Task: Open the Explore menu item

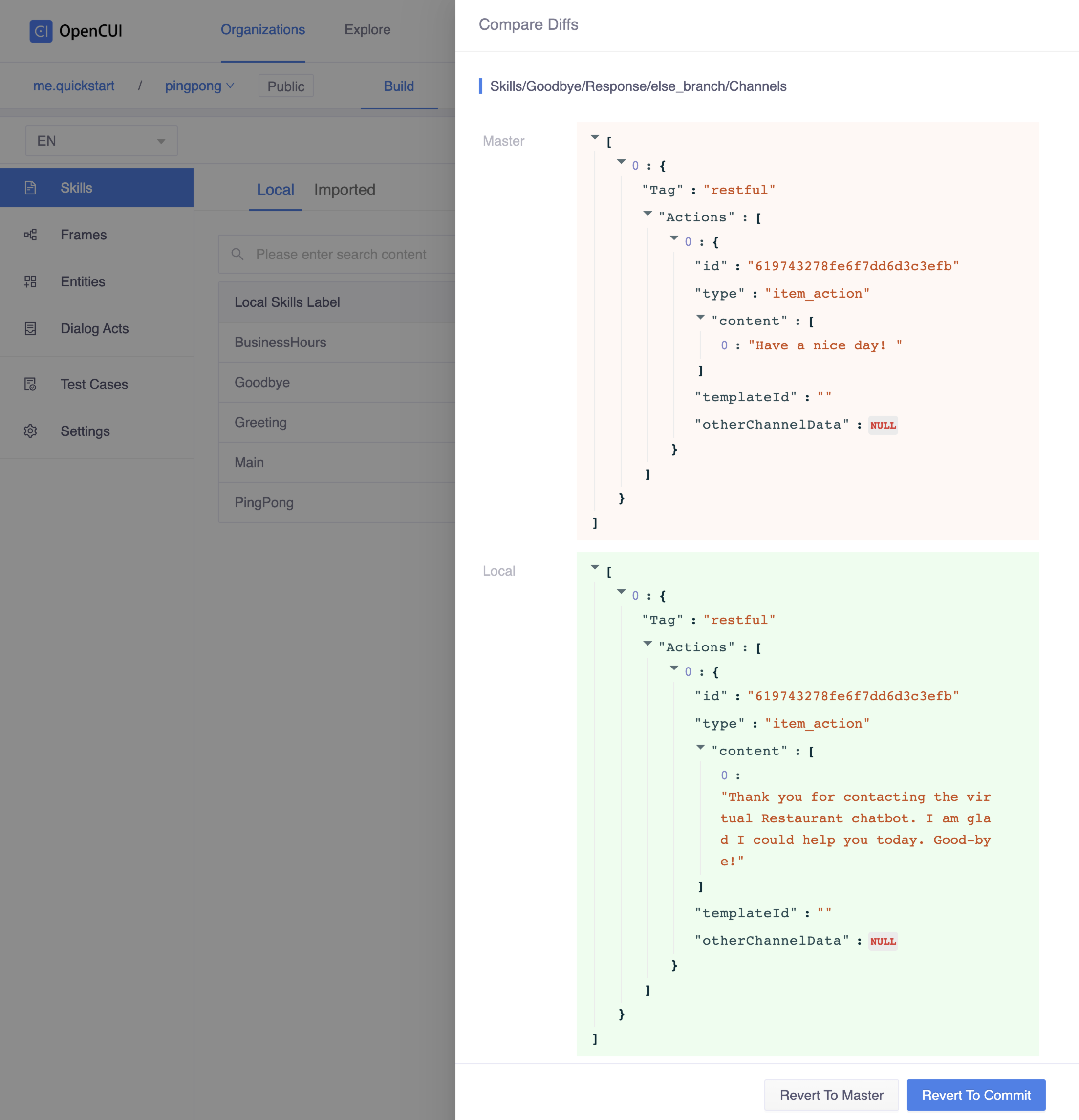Action: pyautogui.click(x=367, y=30)
